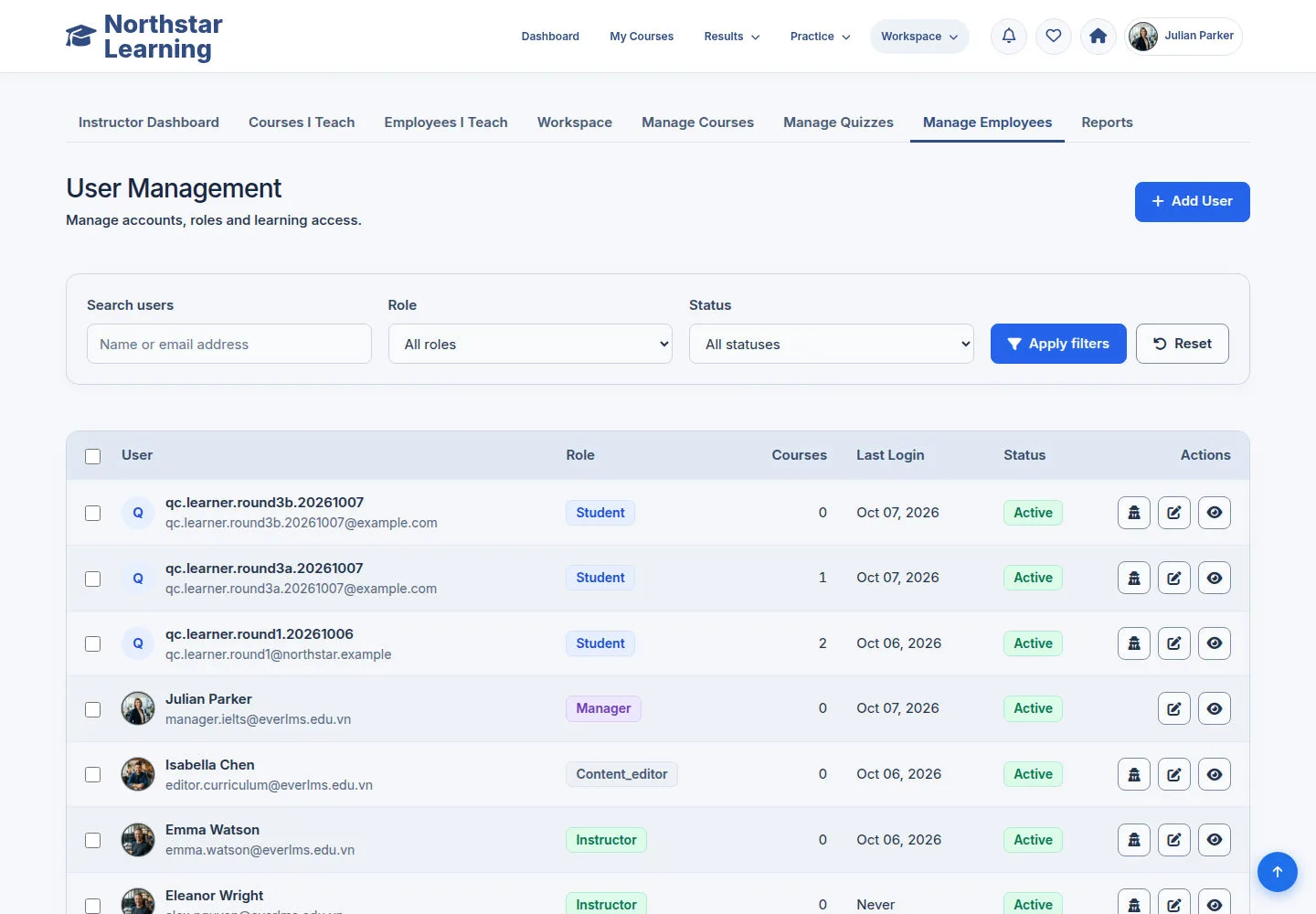
Task: Click the Courses column header
Action: [x=799, y=455]
